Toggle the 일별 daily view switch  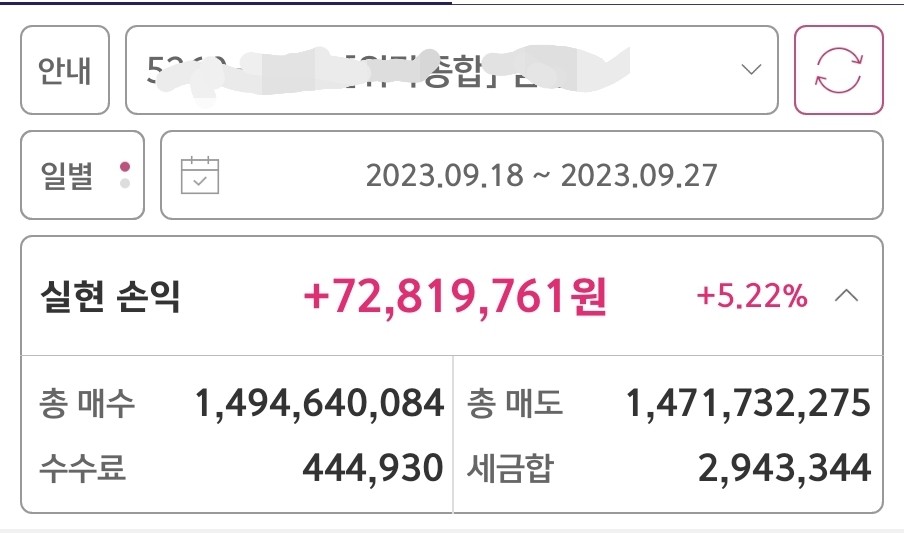click(x=82, y=175)
